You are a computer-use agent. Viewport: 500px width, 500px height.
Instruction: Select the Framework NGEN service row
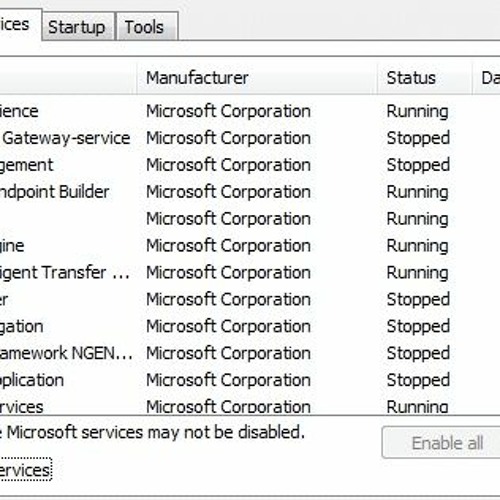click(x=250, y=353)
